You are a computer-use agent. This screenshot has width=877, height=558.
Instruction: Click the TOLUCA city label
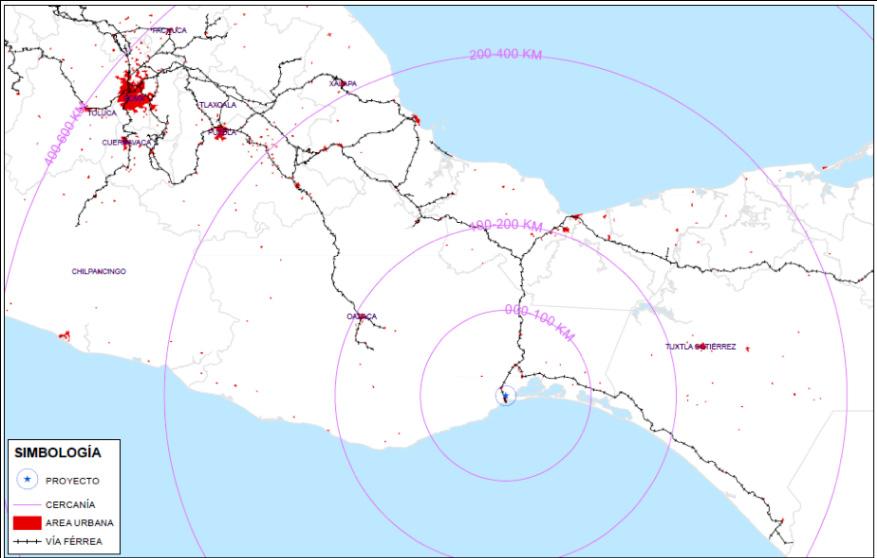point(102,113)
